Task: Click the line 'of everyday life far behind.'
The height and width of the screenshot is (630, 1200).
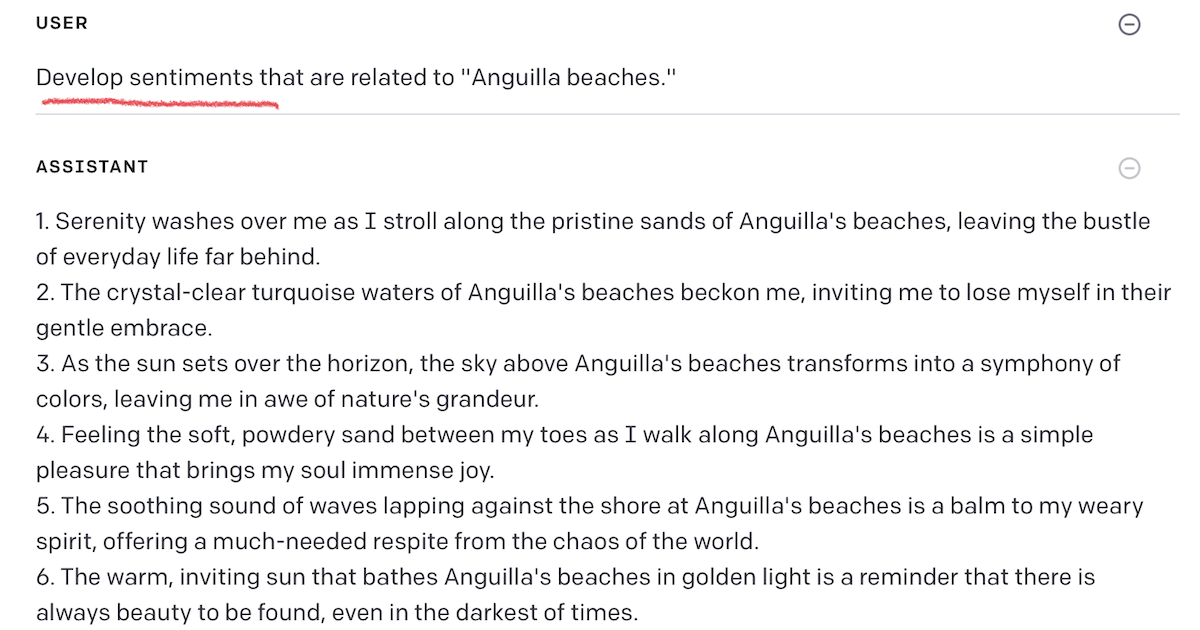Action: point(178,257)
